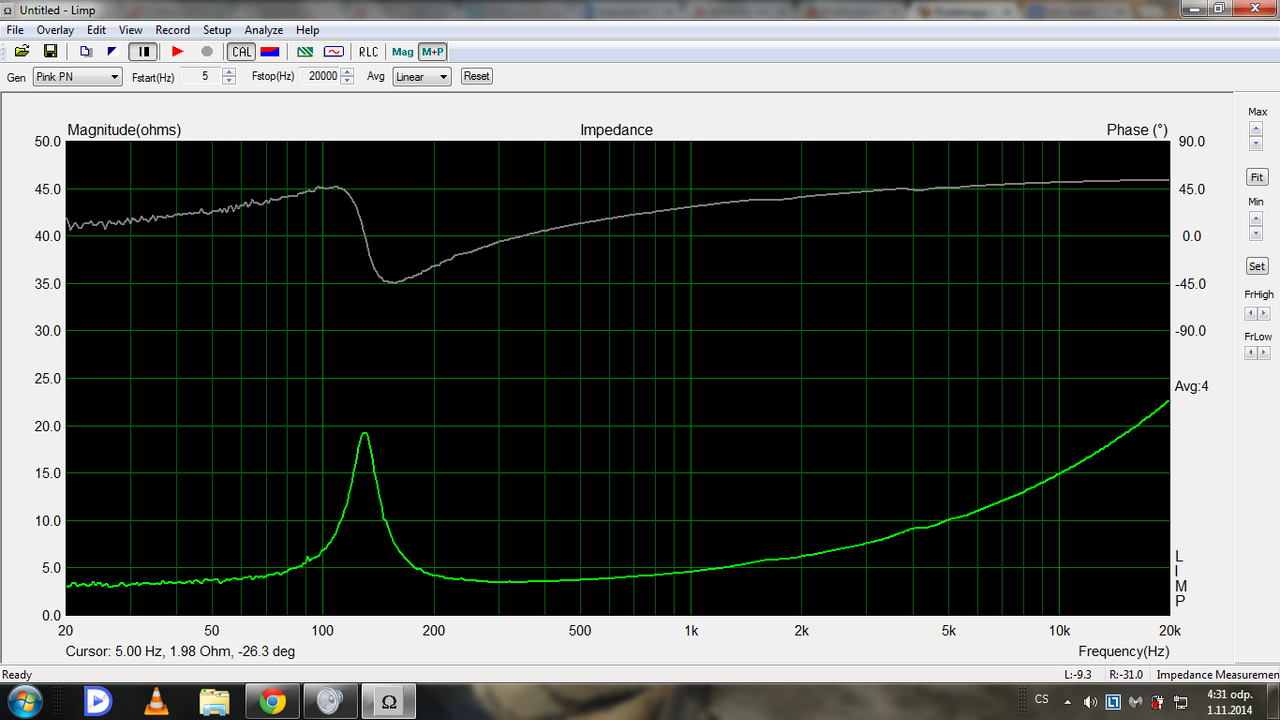Click the FrHigh left arrow
Image resolution: width=1280 pixels, height=720 pixels.
pos(1250,313)
